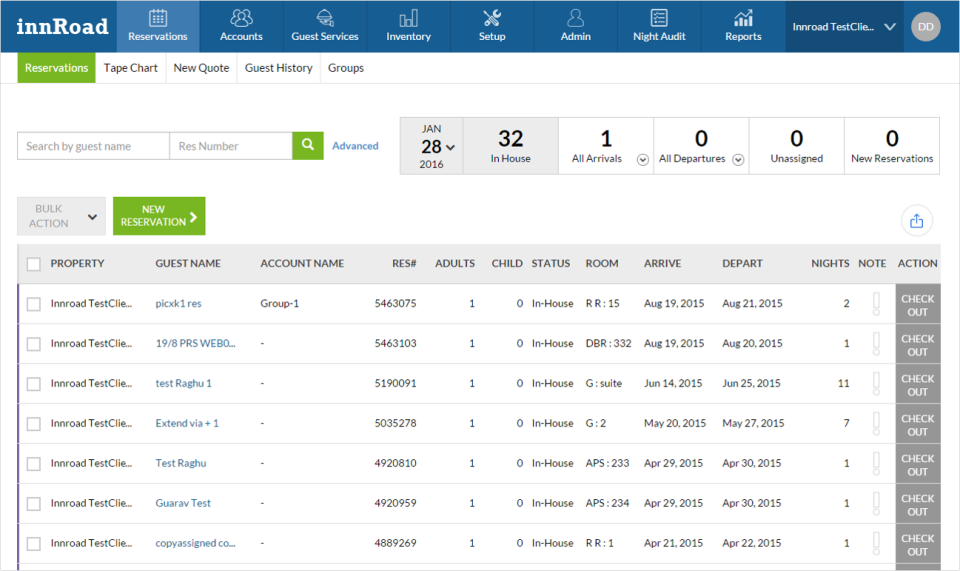Open note icon for Test Raghu row
960x571 pixels.
(876, 463)
